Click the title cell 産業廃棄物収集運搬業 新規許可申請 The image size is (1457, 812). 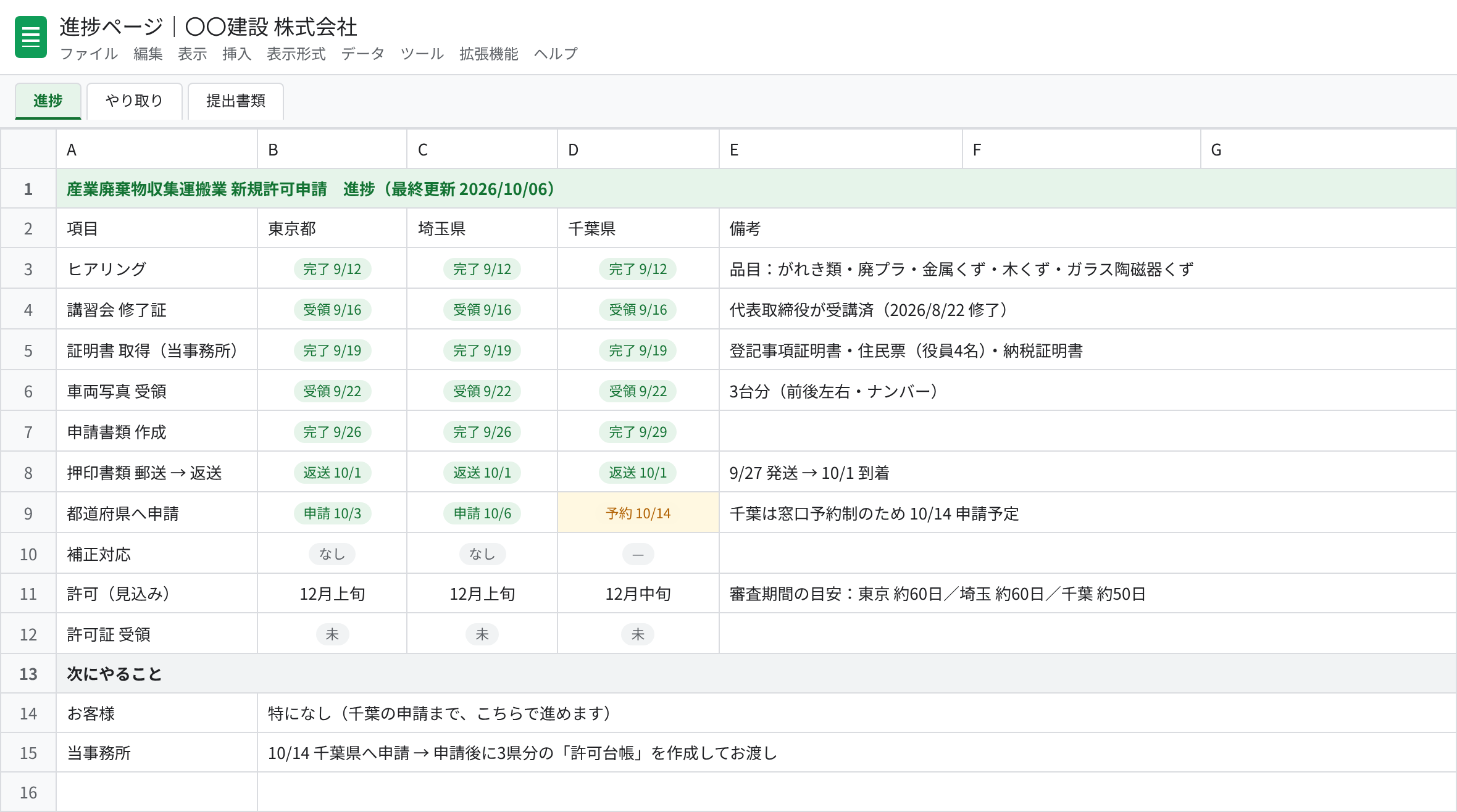click(x=756, y=189)
